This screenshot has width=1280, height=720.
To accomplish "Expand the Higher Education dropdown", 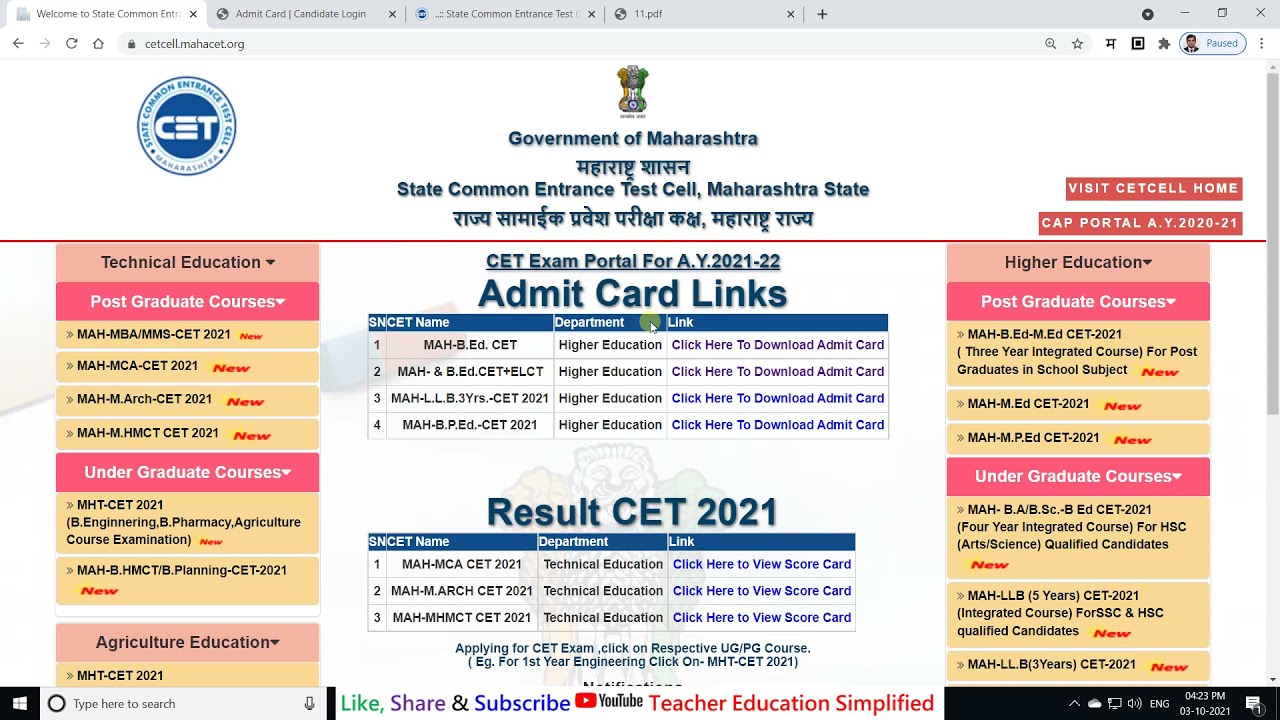I will coord(1078,262).
